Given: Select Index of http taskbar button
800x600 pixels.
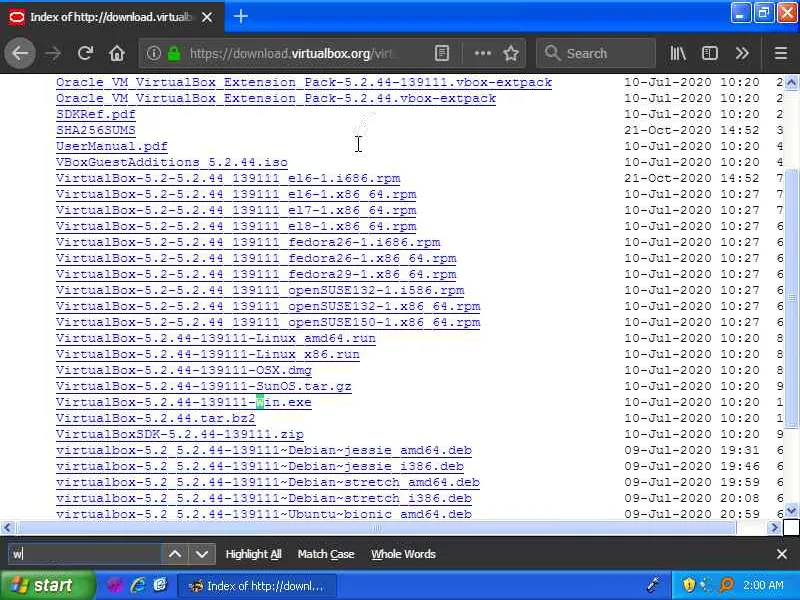Looking at the screenshot, I should click(x=257, y=586).
